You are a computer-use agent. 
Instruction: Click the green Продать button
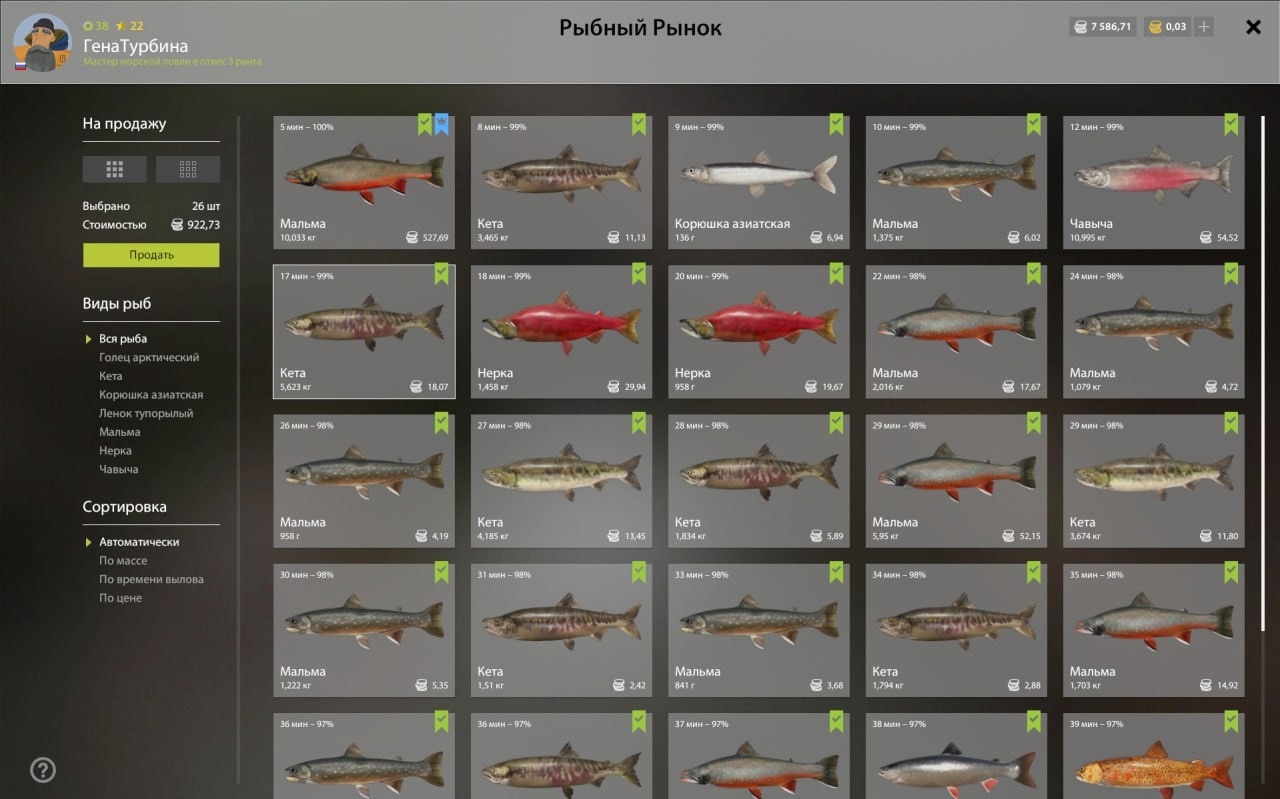tap(151, 255)
